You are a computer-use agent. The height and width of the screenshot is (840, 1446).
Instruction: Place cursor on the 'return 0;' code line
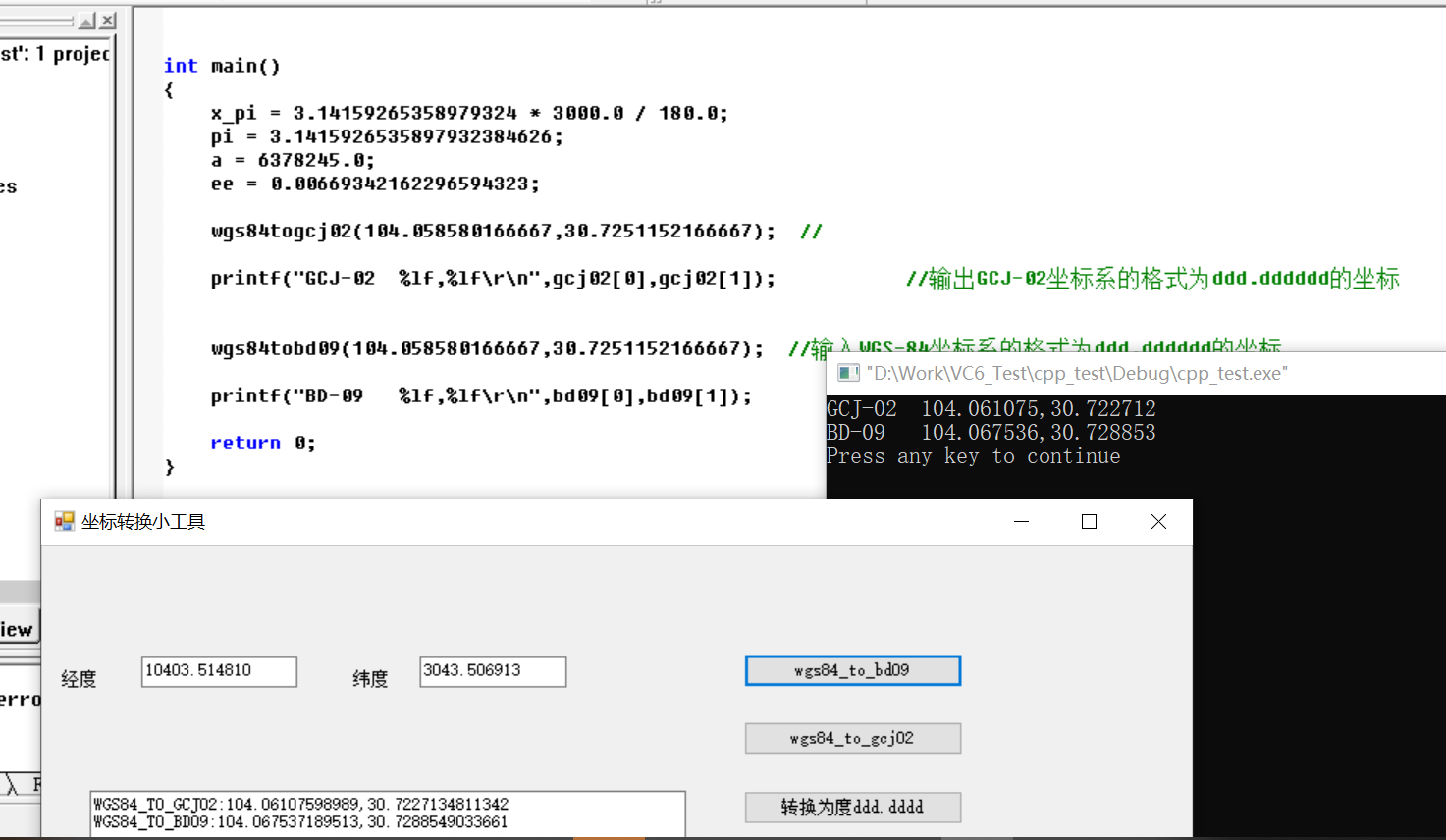(261, 443)
